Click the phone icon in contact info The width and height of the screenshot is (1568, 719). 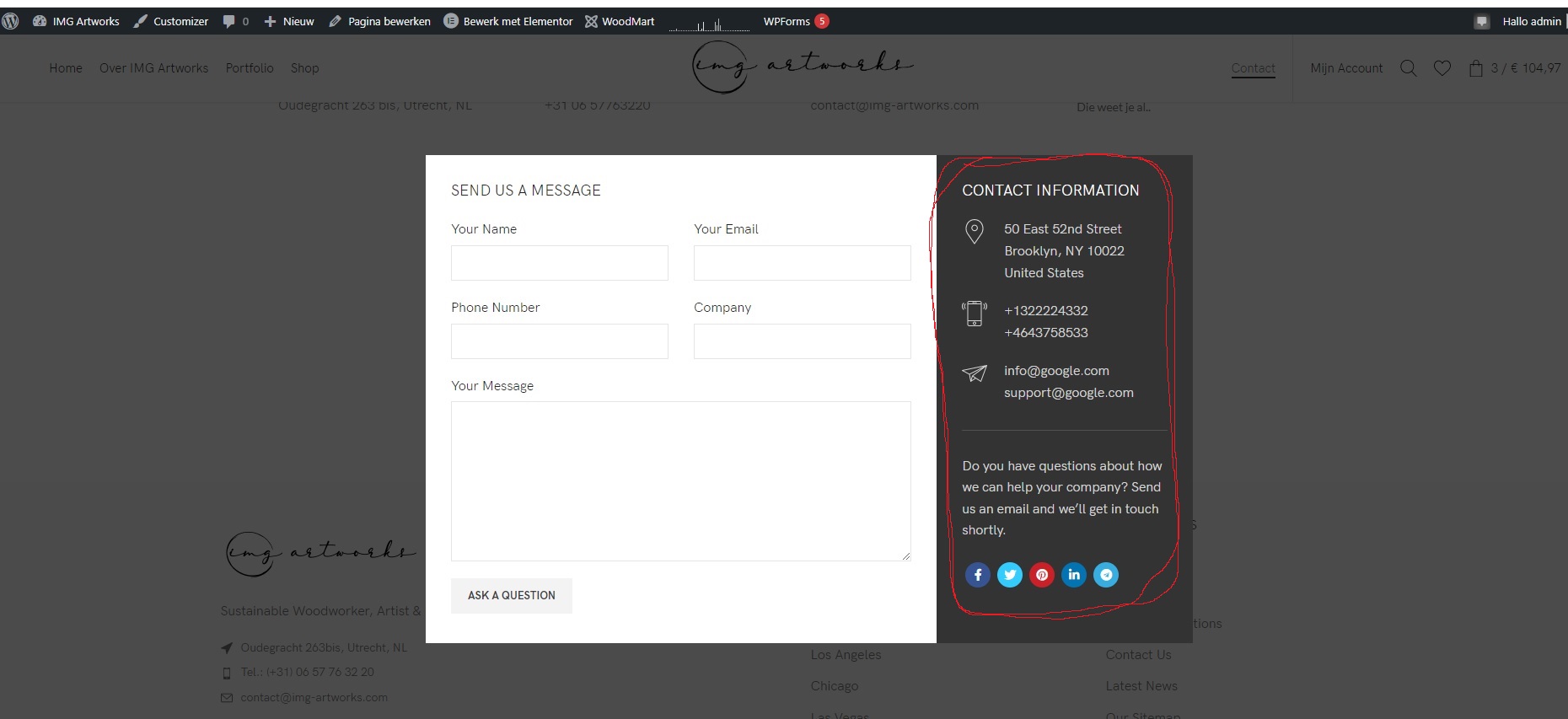click(975, 314)
